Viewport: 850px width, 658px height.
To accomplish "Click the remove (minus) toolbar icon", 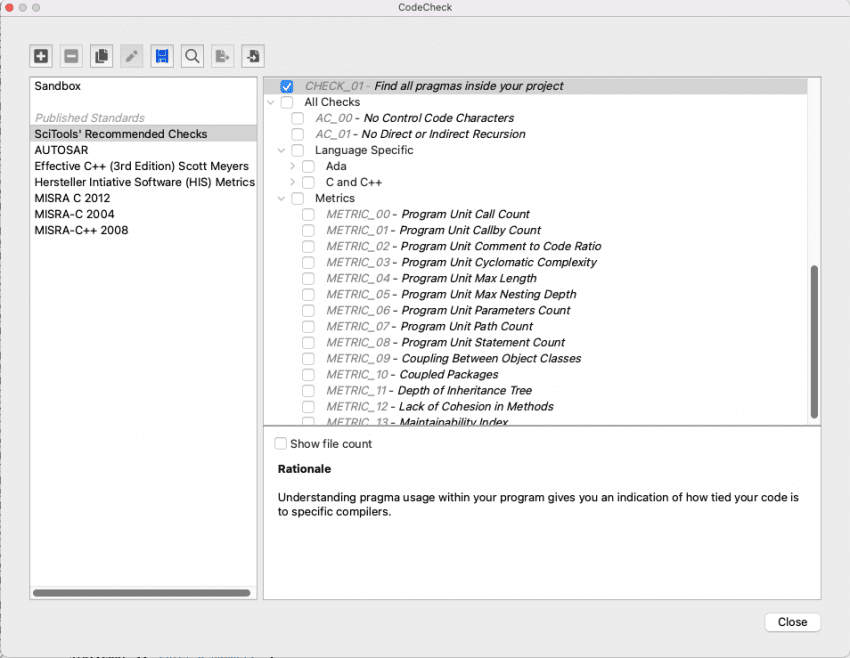I will tap(71, 56).
